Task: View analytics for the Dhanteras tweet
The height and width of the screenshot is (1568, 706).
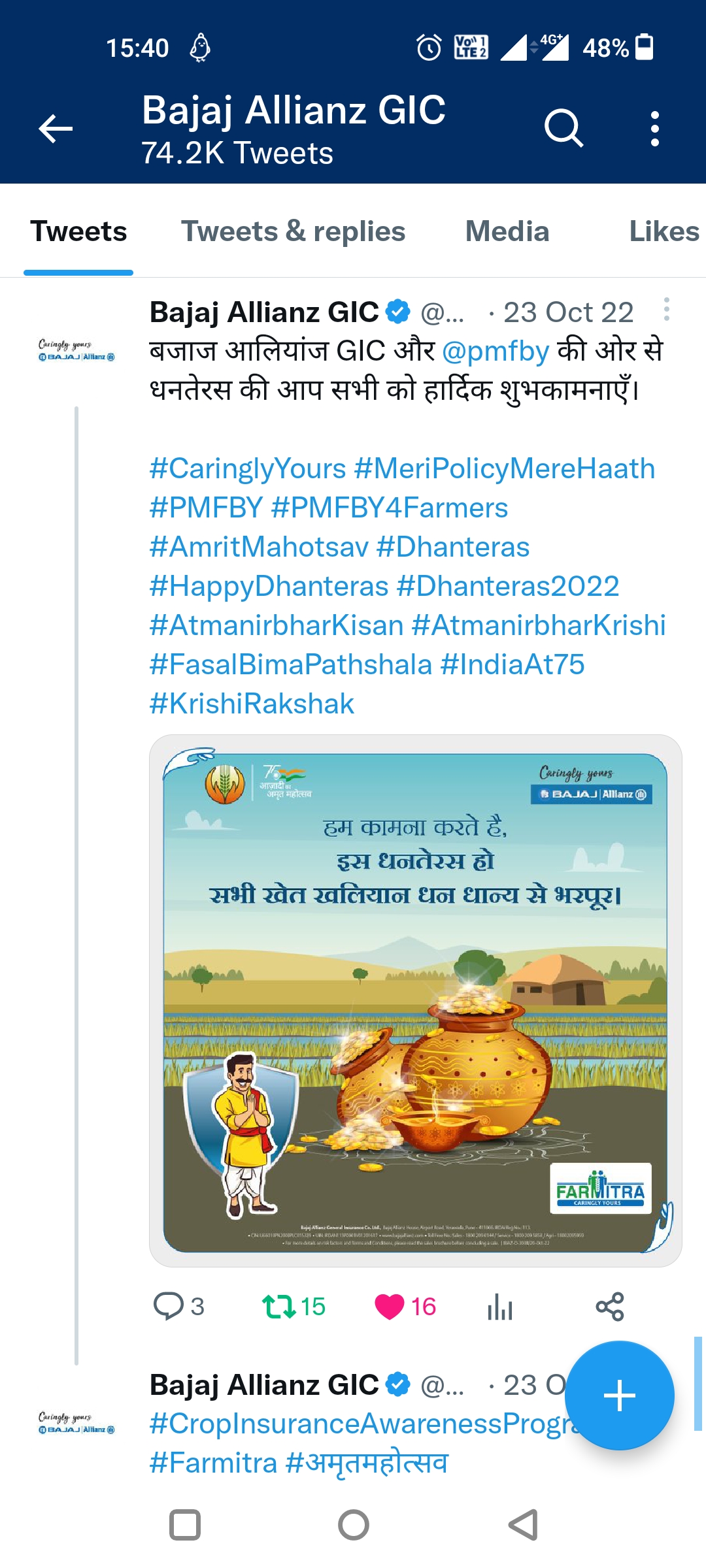Action: click(500, 1307)
